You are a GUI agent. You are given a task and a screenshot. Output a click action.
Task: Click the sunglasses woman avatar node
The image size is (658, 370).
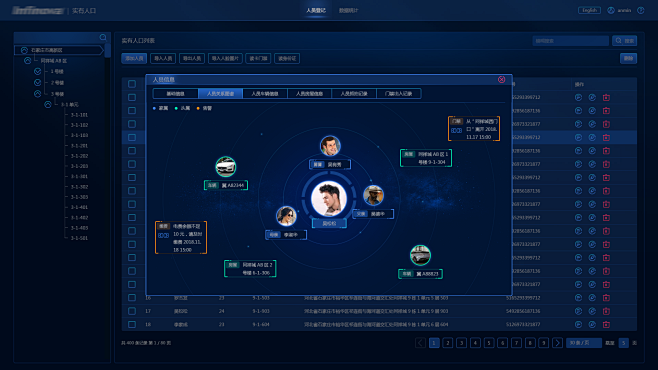point(286,216)
